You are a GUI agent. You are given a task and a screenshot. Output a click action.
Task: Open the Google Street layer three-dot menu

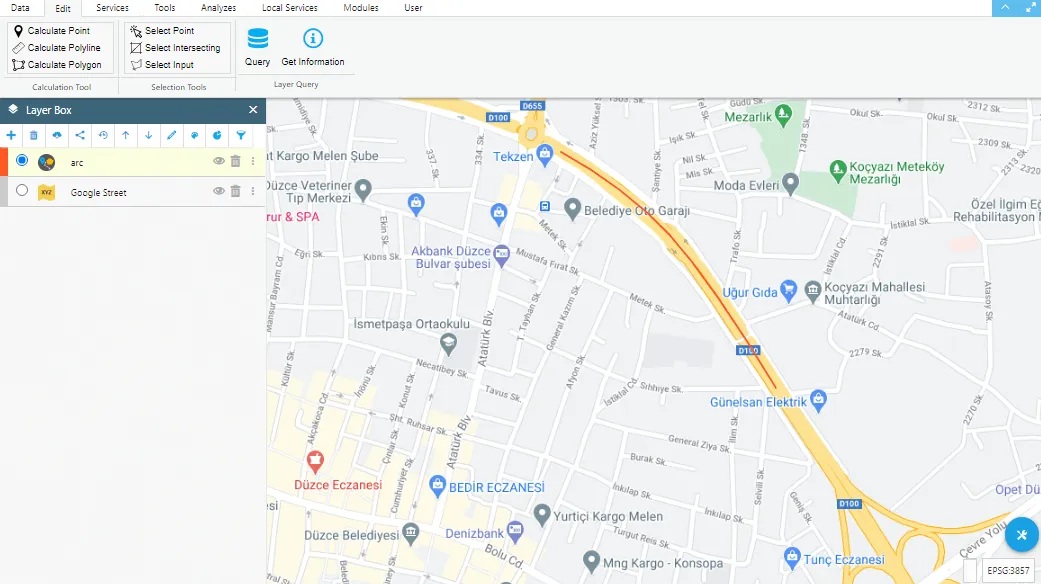click(x=253, y=191)
